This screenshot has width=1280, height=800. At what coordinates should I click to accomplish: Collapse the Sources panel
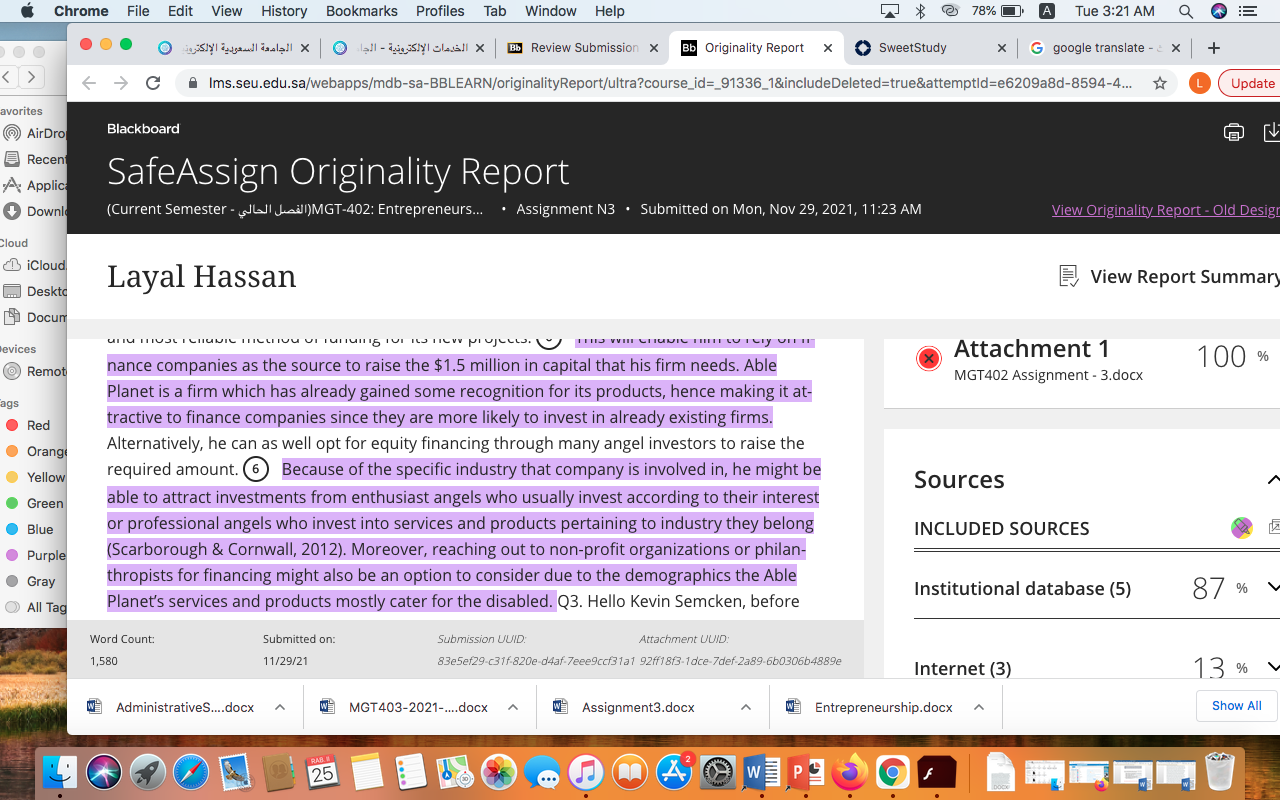pos(1272,480)
